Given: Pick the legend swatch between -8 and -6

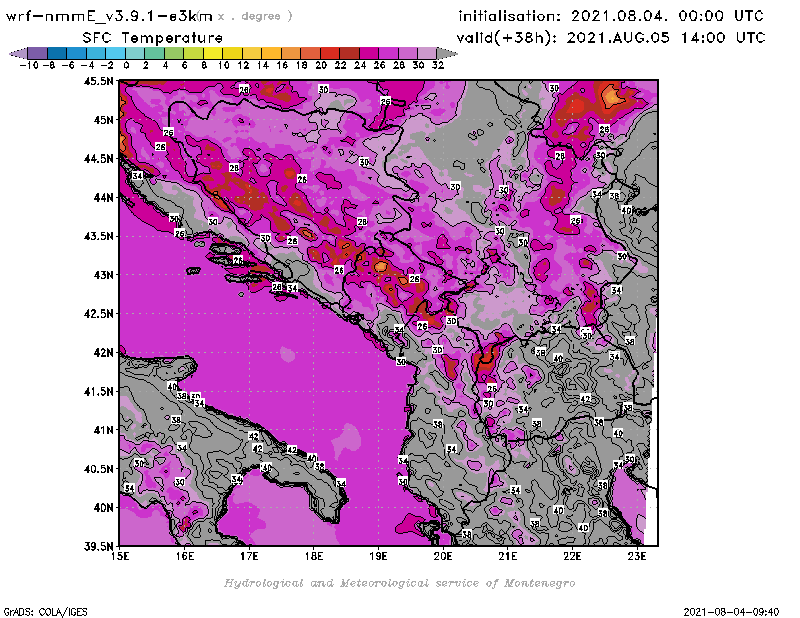Looking at the screenshot, I should tap(57, 53).
